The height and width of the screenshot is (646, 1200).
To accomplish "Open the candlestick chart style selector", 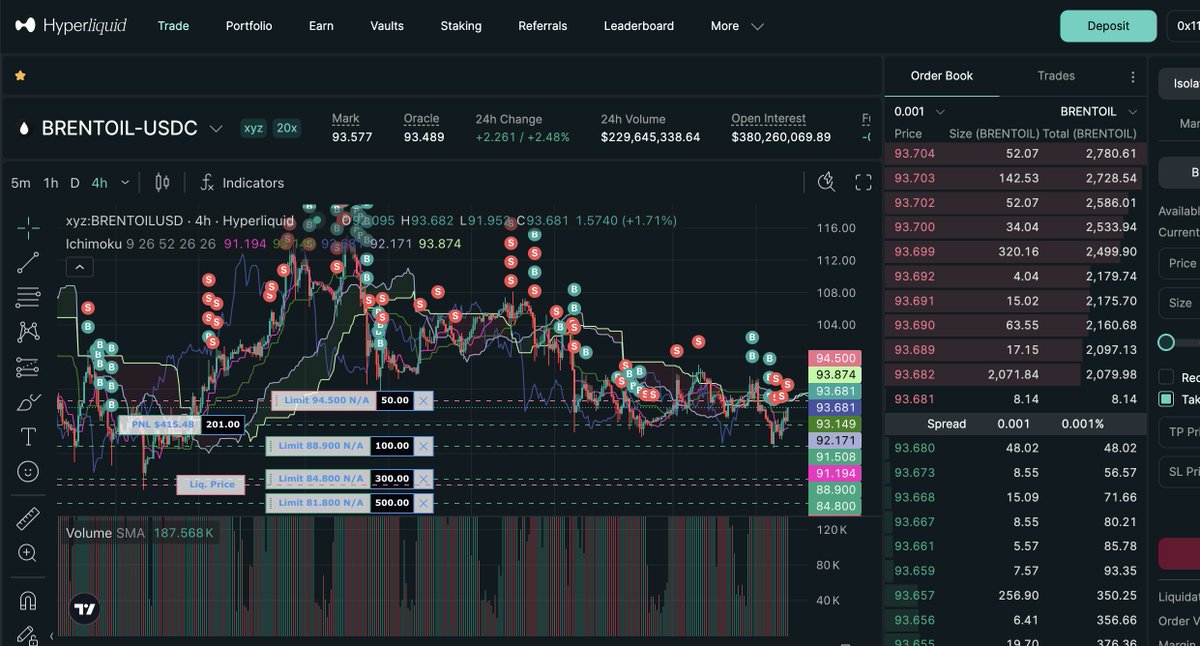I will [162, 183].
